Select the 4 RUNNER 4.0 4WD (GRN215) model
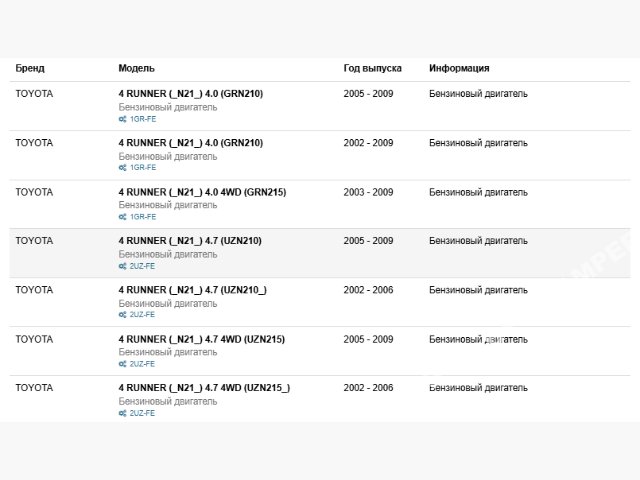640x480 pixels. [x=202, y=192]
